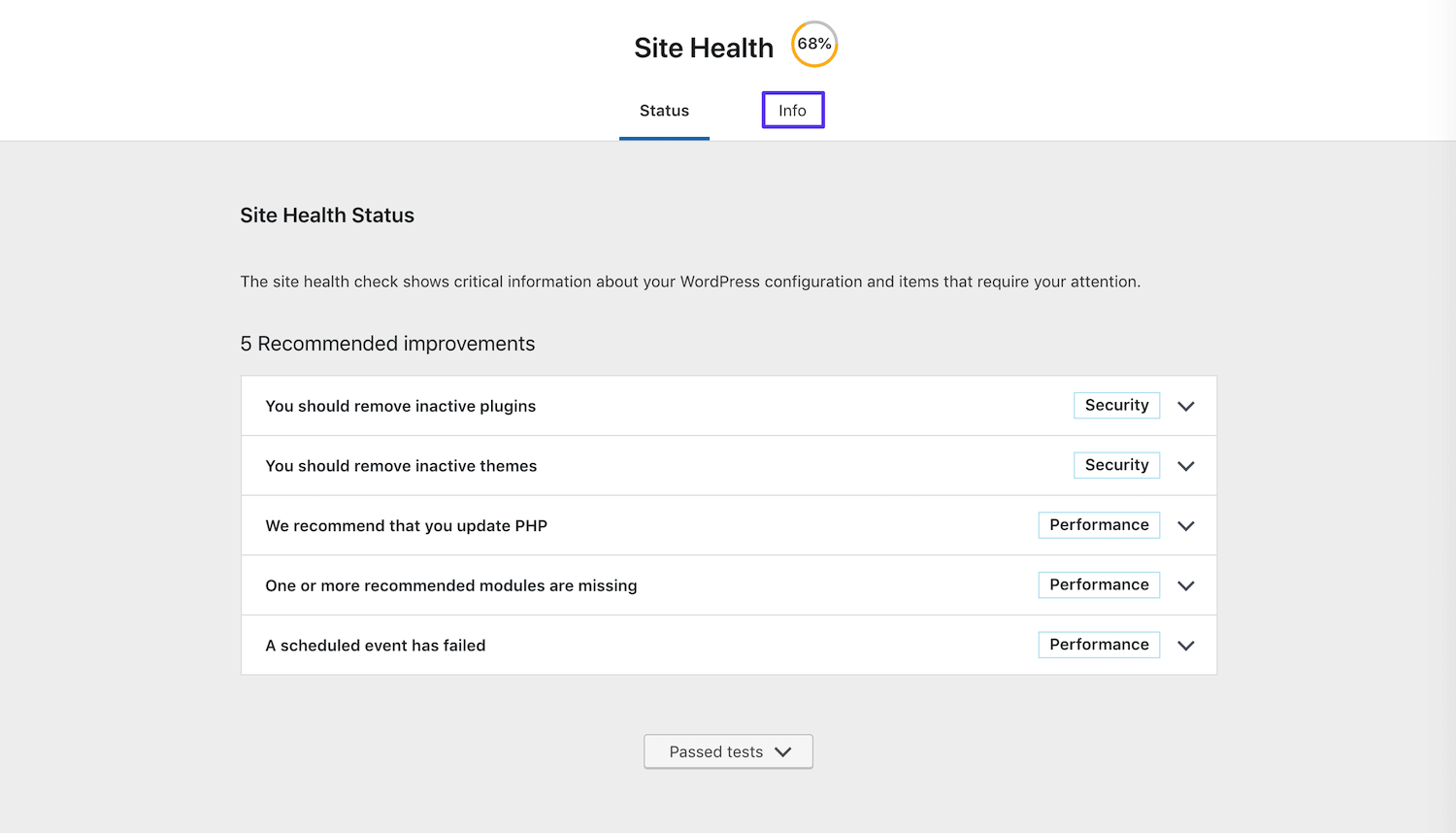Open the Passed tests dropdown

click(728, 751)
